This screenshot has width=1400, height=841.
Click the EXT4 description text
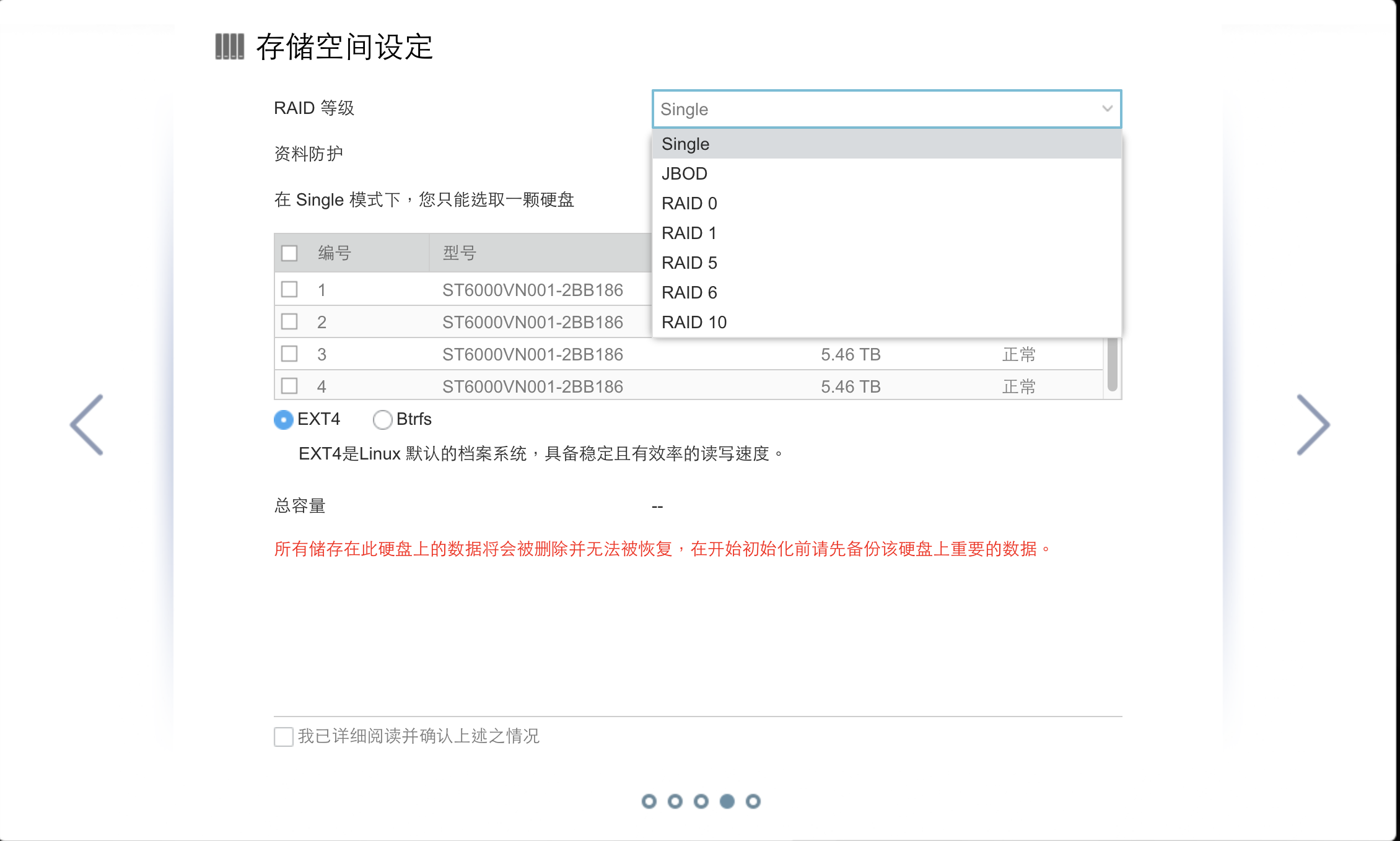tap(541, 453)
